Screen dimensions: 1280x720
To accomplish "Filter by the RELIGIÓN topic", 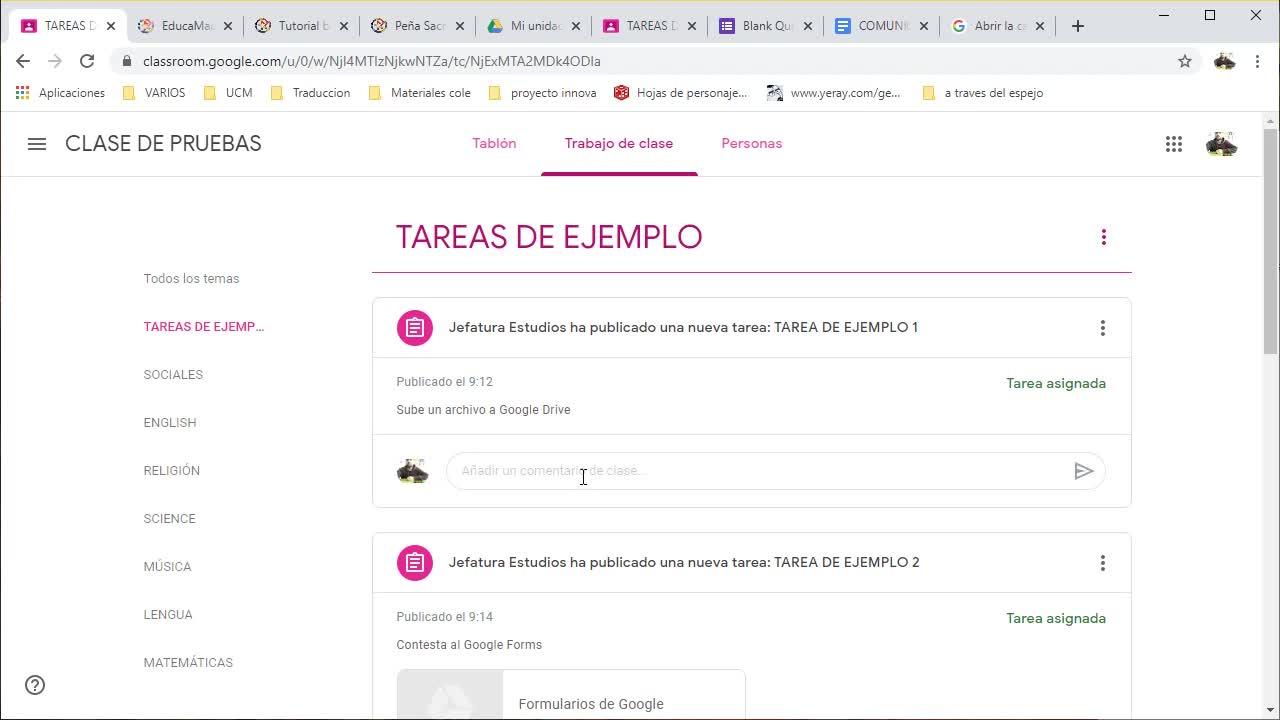I will pyautogui.click(x=172, y=471).
